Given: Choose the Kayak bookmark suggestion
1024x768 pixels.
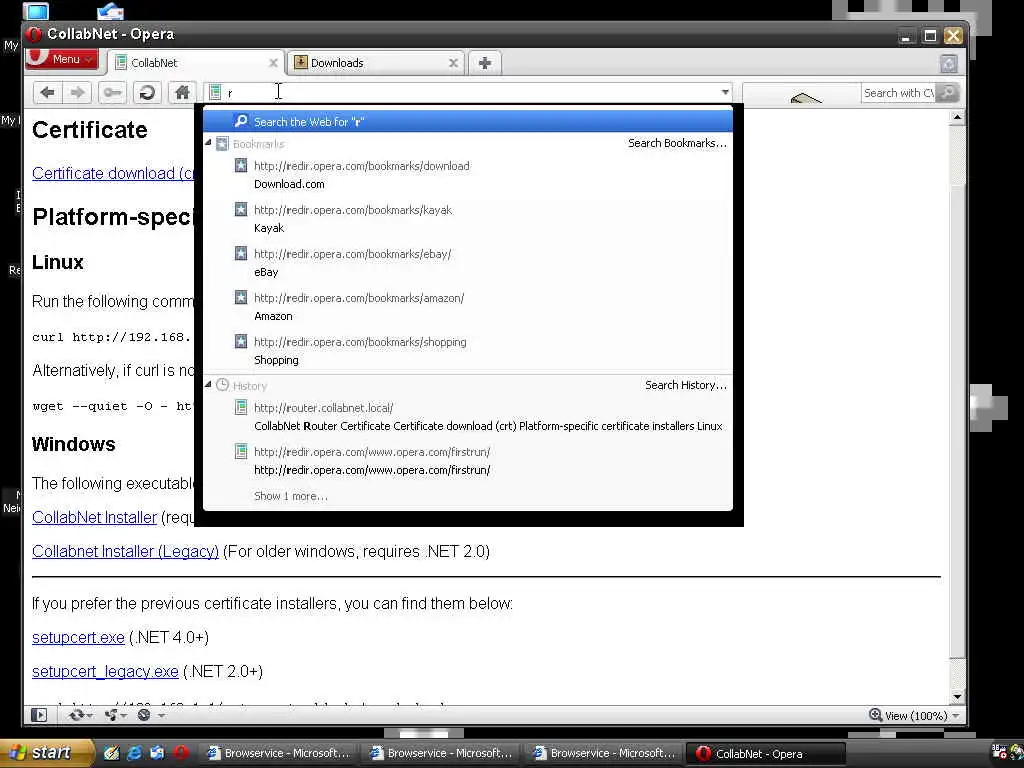Looking at the screenshot, I should tap(468, 219).
